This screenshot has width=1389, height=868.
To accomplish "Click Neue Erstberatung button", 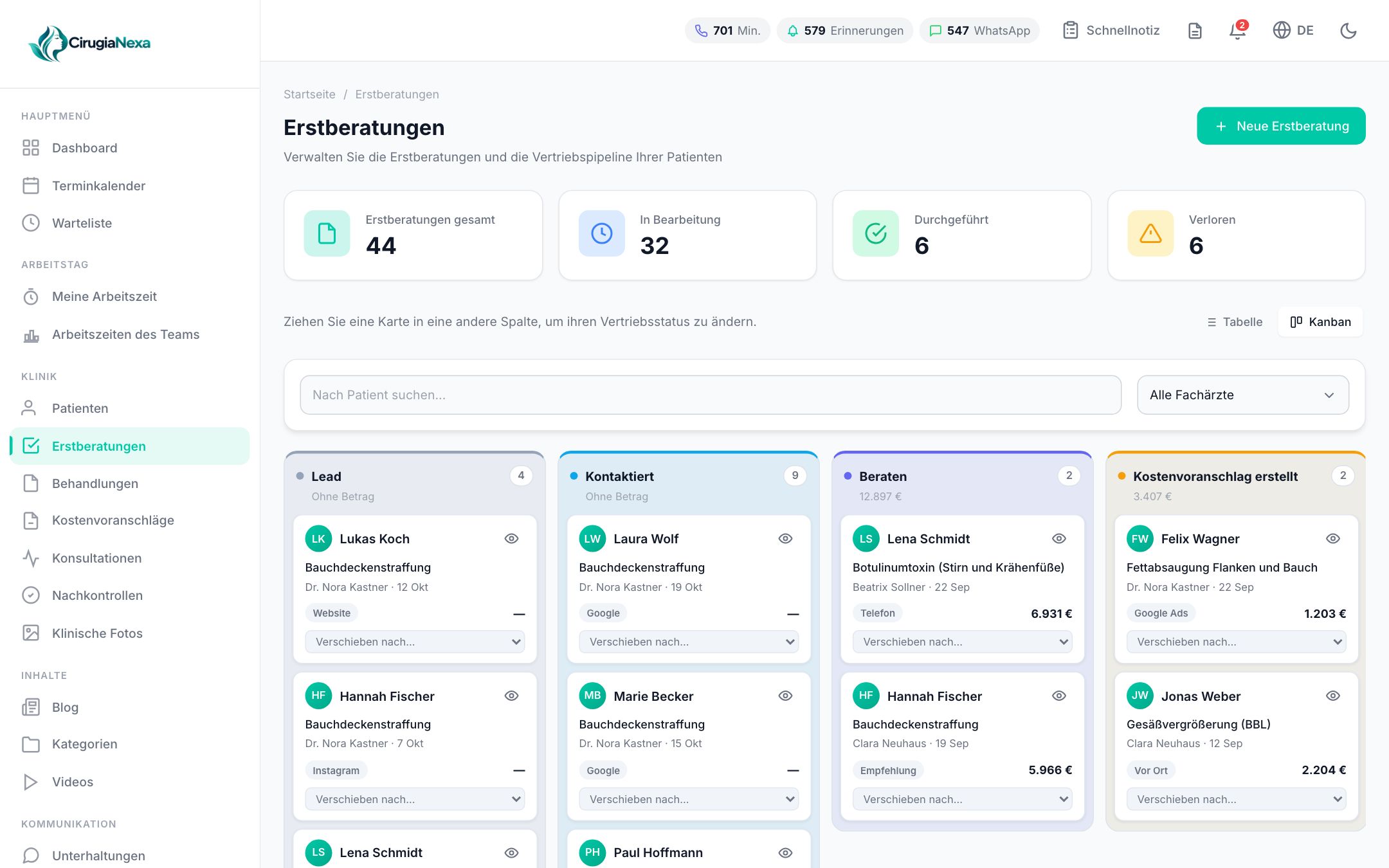I will [x=1281, y=126].
